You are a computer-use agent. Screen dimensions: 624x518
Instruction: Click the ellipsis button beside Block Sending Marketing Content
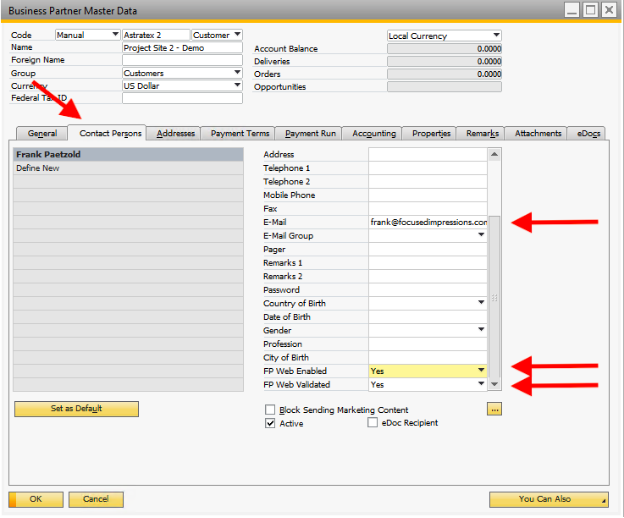(x=493, y=409)
